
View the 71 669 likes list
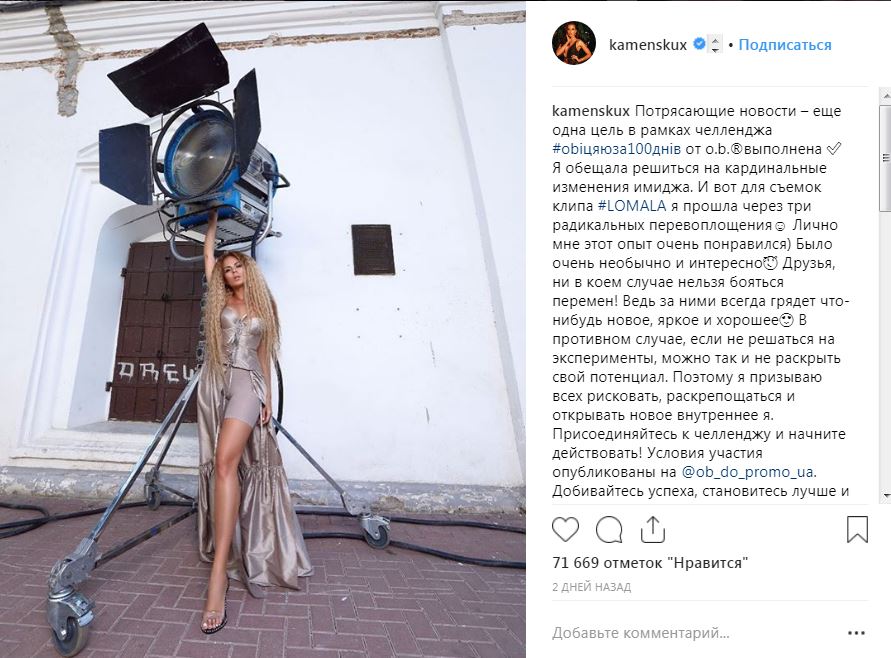pyautogui.click(x=650, y=563)
